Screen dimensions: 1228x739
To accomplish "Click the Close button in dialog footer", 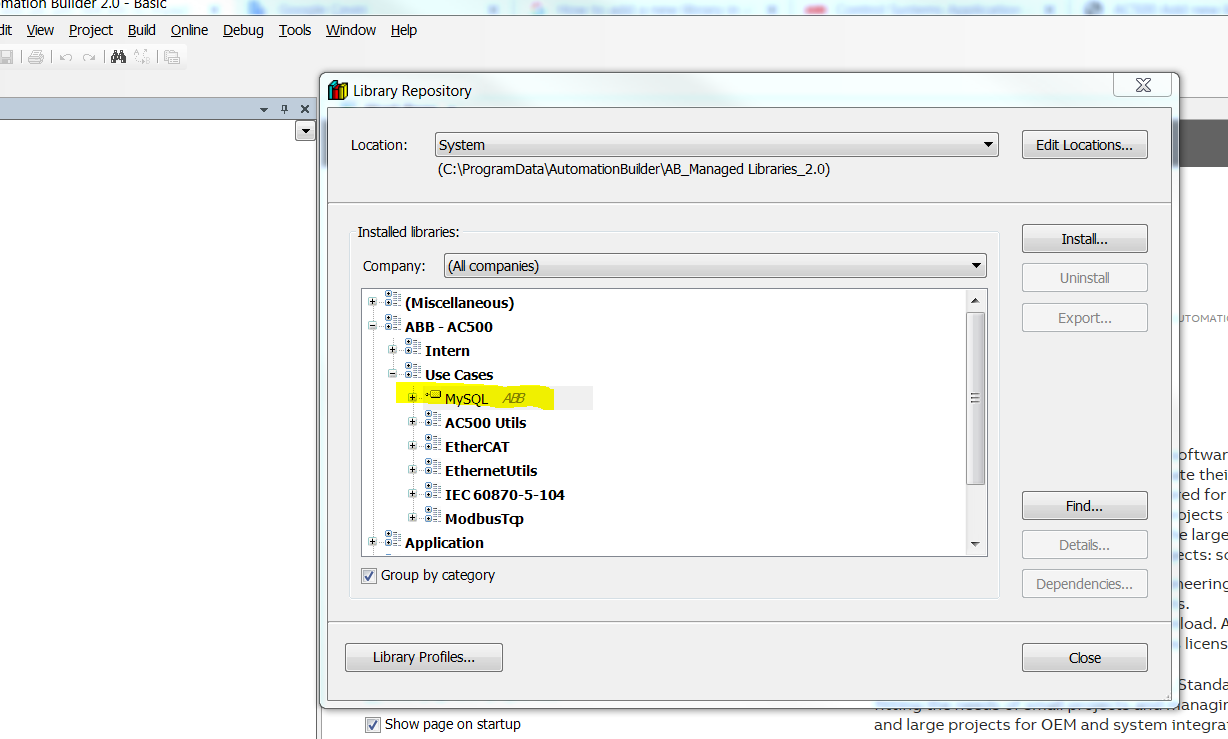I will tap(1084, 657).
